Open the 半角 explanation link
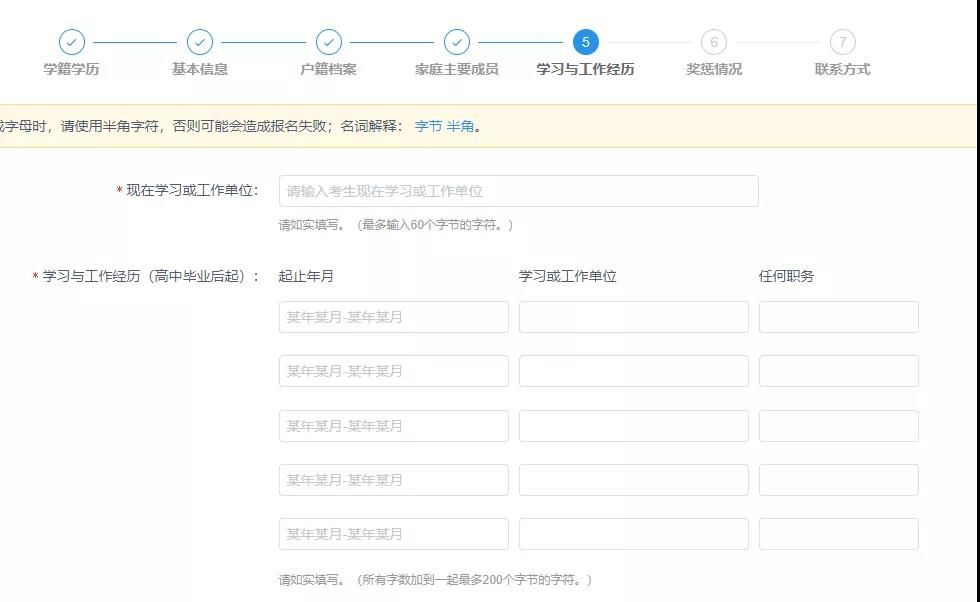 tap(460, 126)
